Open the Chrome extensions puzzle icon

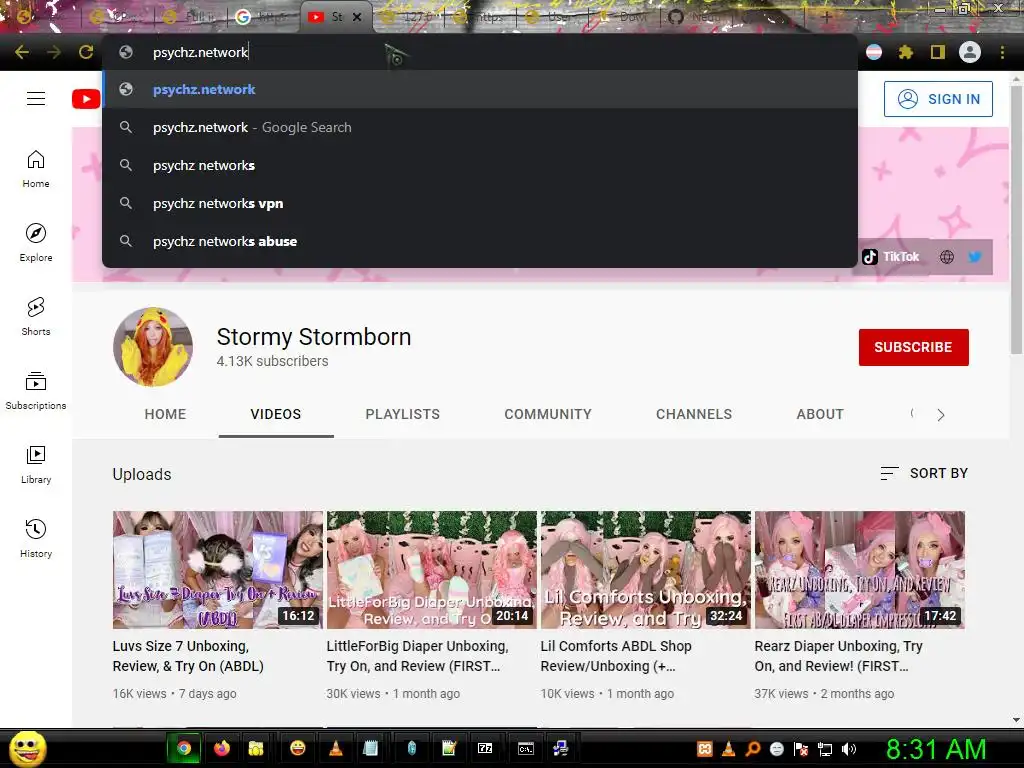click(x=905, y=52)
